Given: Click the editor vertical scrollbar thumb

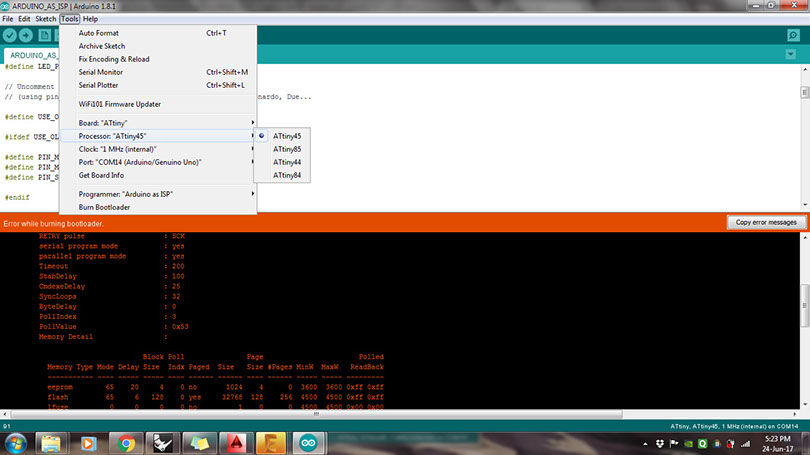Looking at the screenshot, I should pos(804,92).
